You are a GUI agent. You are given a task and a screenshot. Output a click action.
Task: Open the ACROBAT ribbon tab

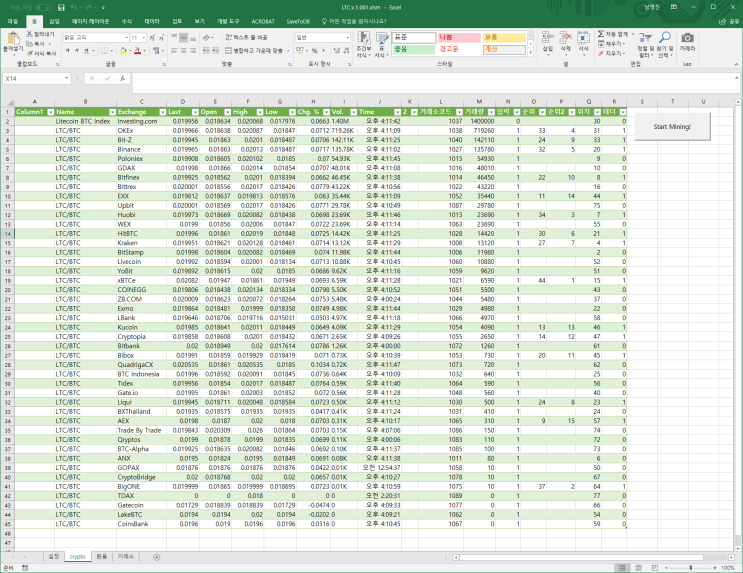click(263, 21)
